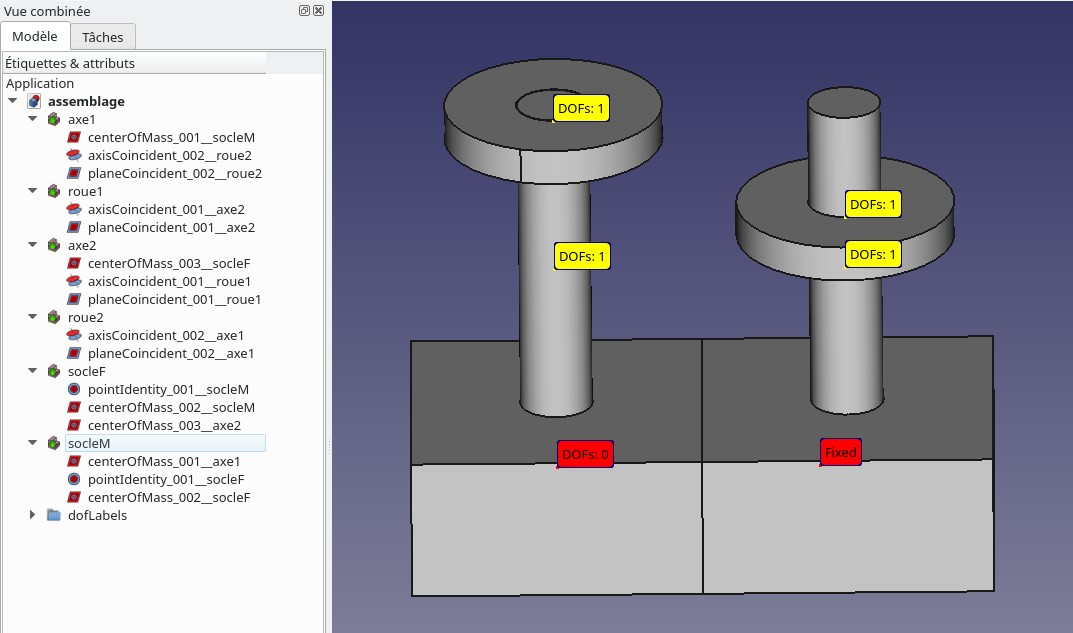Click the centerOfMass_003__axe2 constraint icon

[74, 426]
